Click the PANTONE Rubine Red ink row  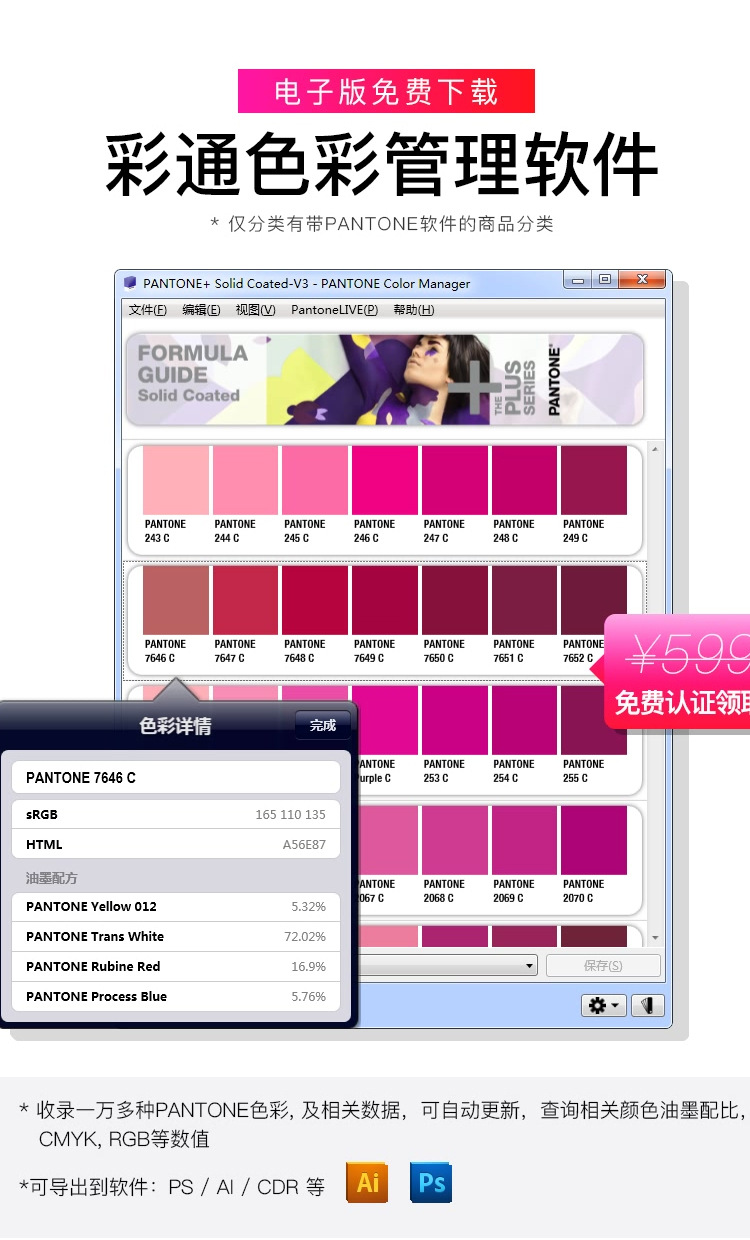click(x=176, y=966)
